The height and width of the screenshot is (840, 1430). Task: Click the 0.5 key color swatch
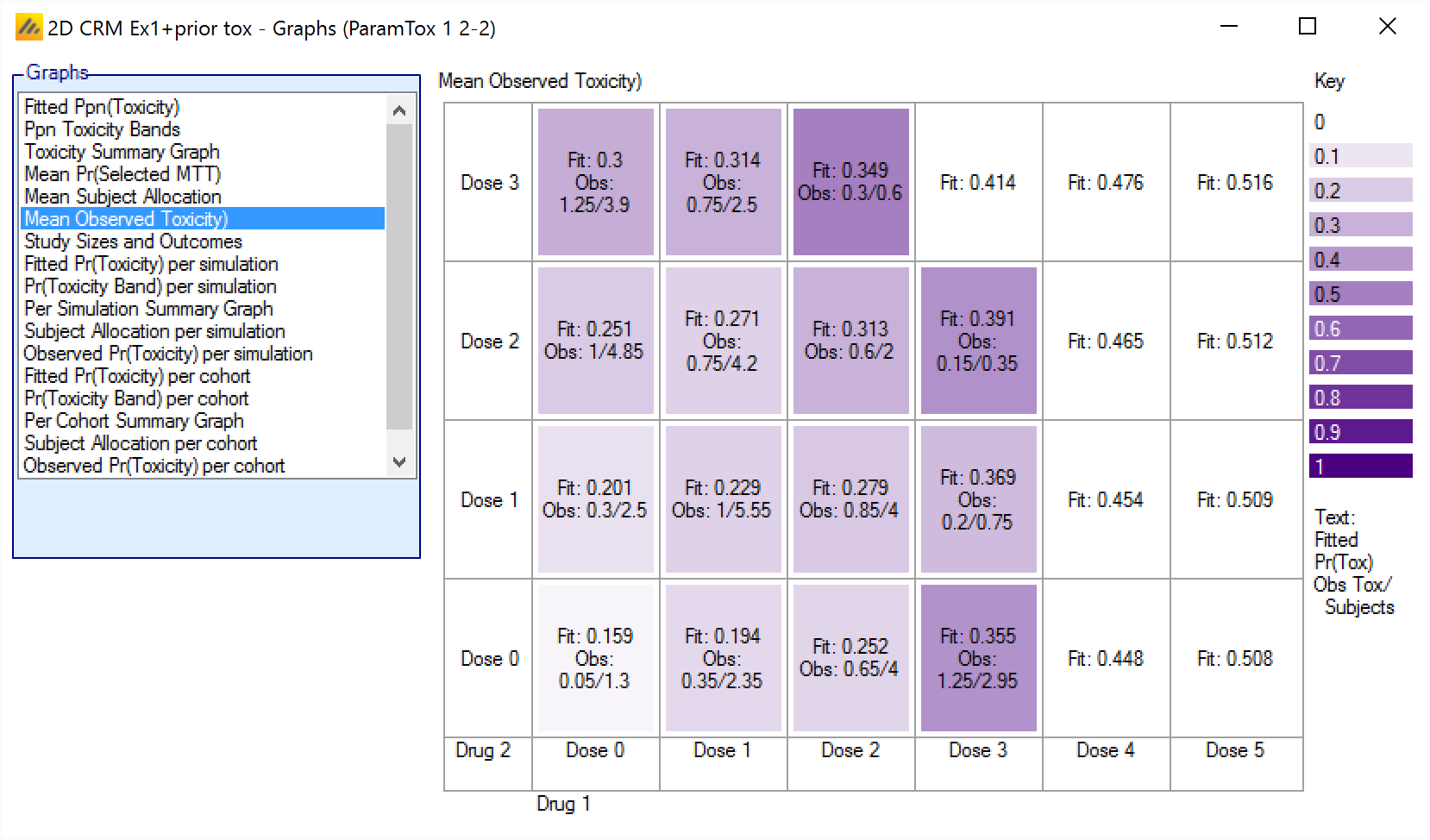[1360, 294]
